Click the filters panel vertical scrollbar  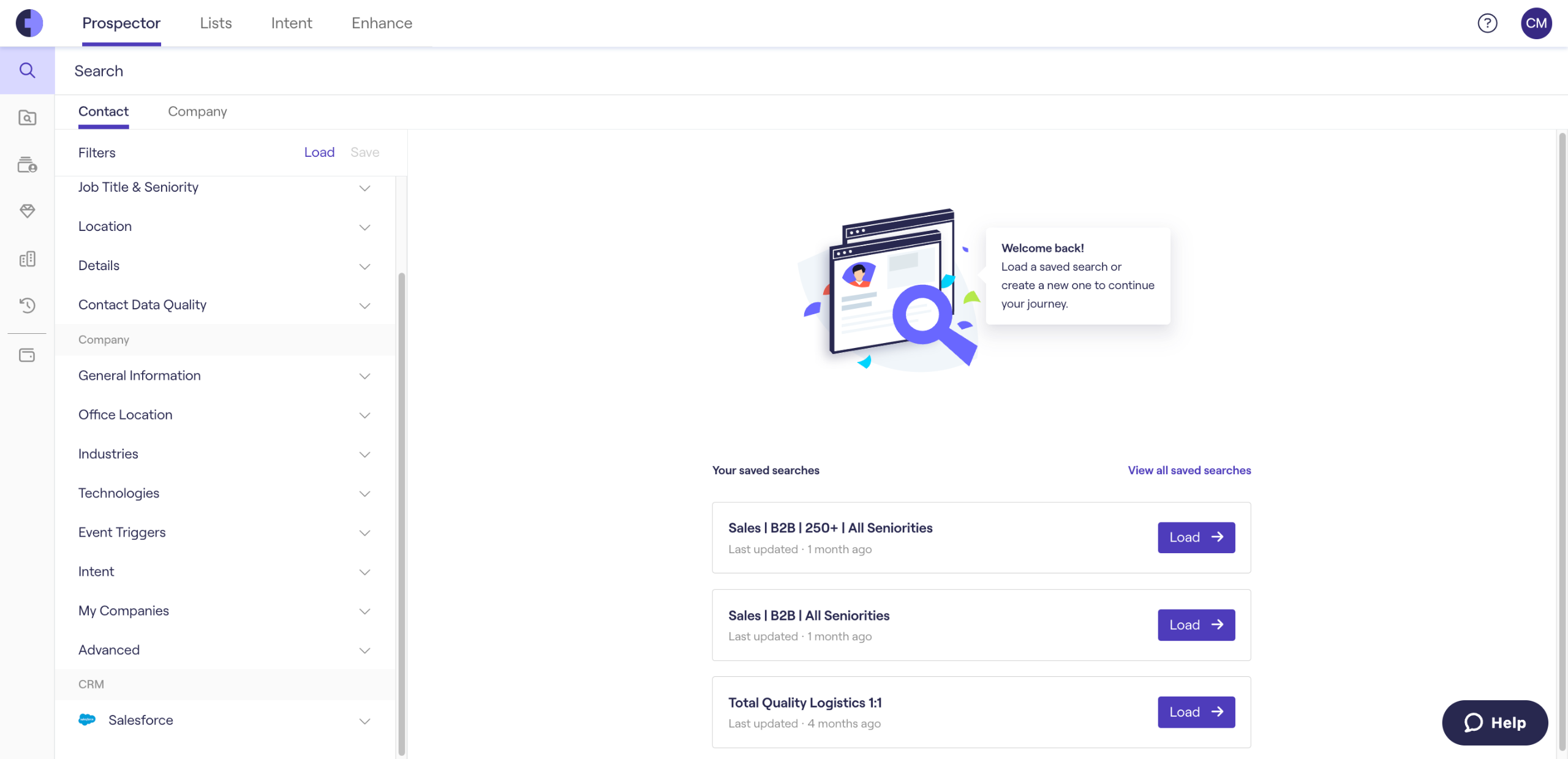(x=402, y=513)
